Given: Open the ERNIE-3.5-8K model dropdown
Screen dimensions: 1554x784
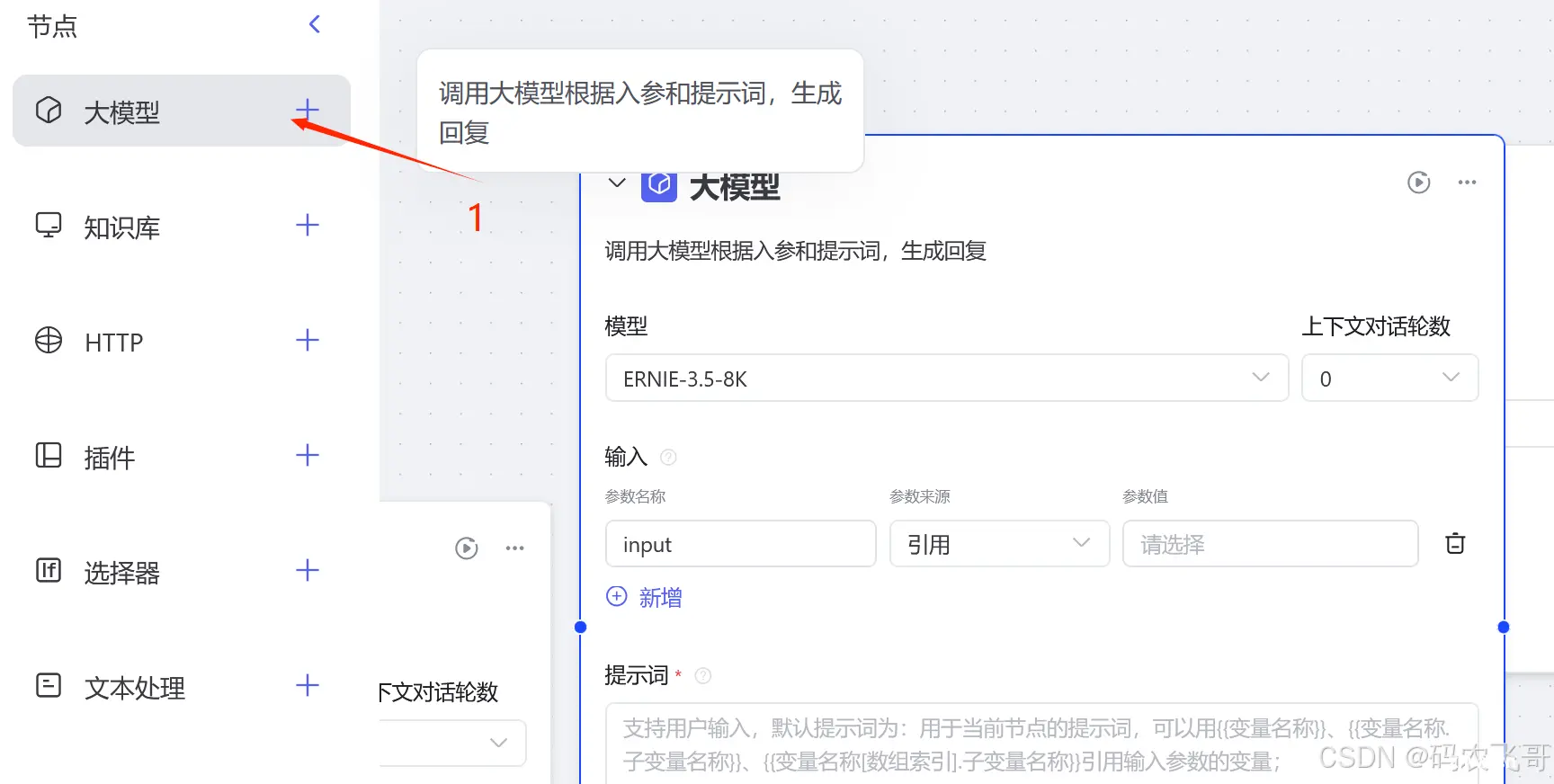Looking at the screenshot, I should tap(947, 378).
